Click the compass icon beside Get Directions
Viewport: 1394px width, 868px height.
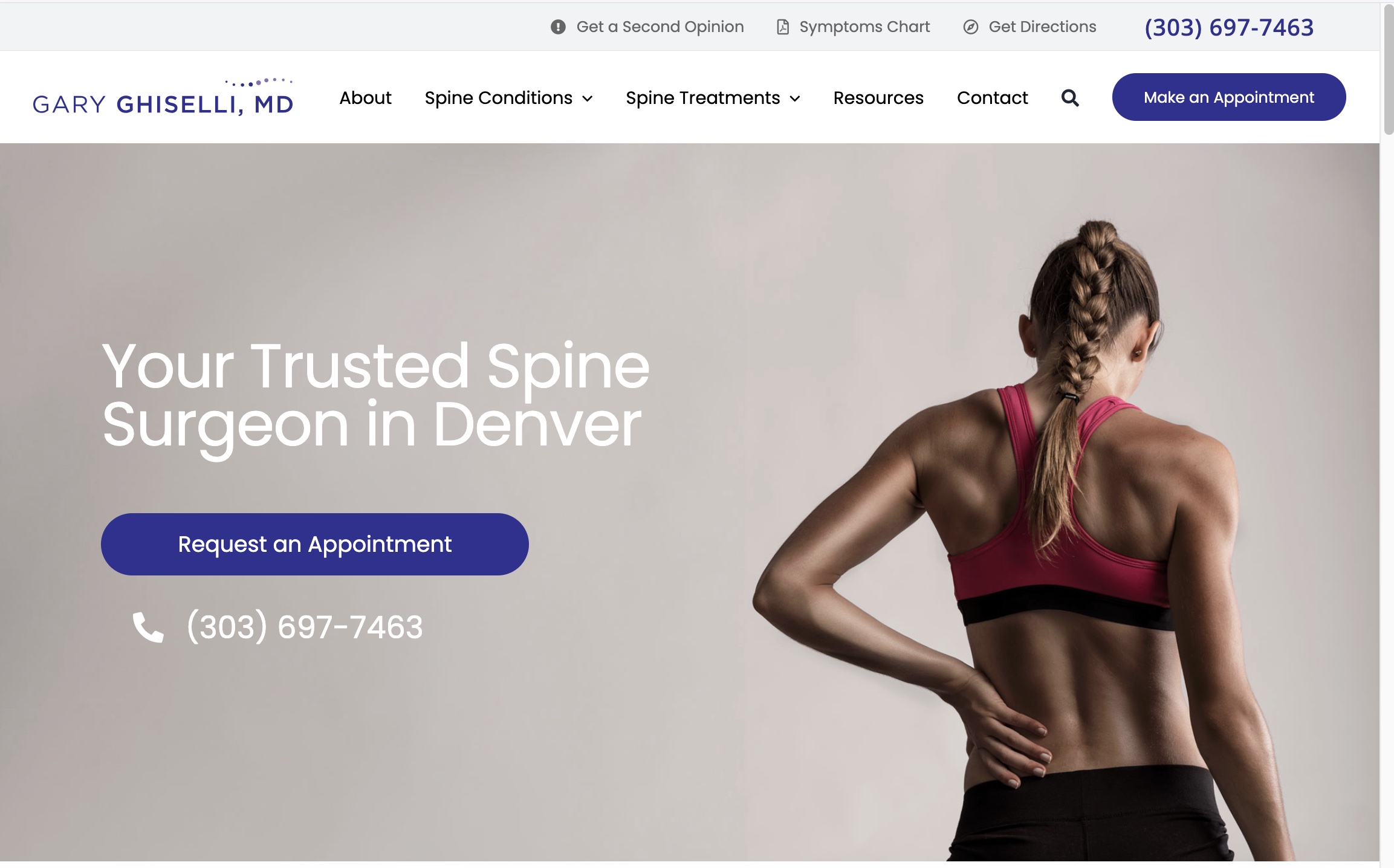click(x=971, y=27)
